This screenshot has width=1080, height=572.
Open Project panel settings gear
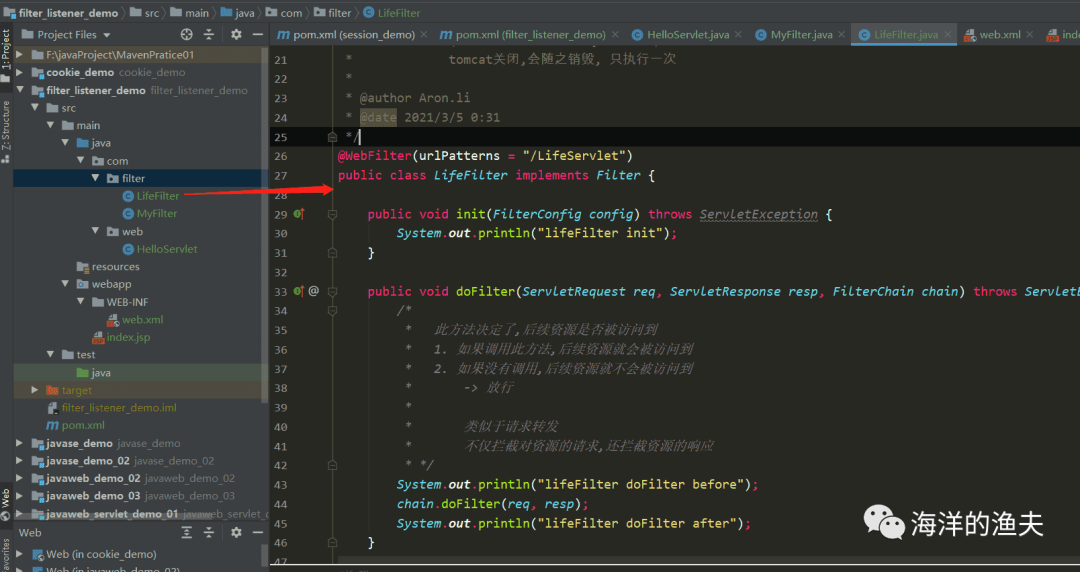coord(236,34)
